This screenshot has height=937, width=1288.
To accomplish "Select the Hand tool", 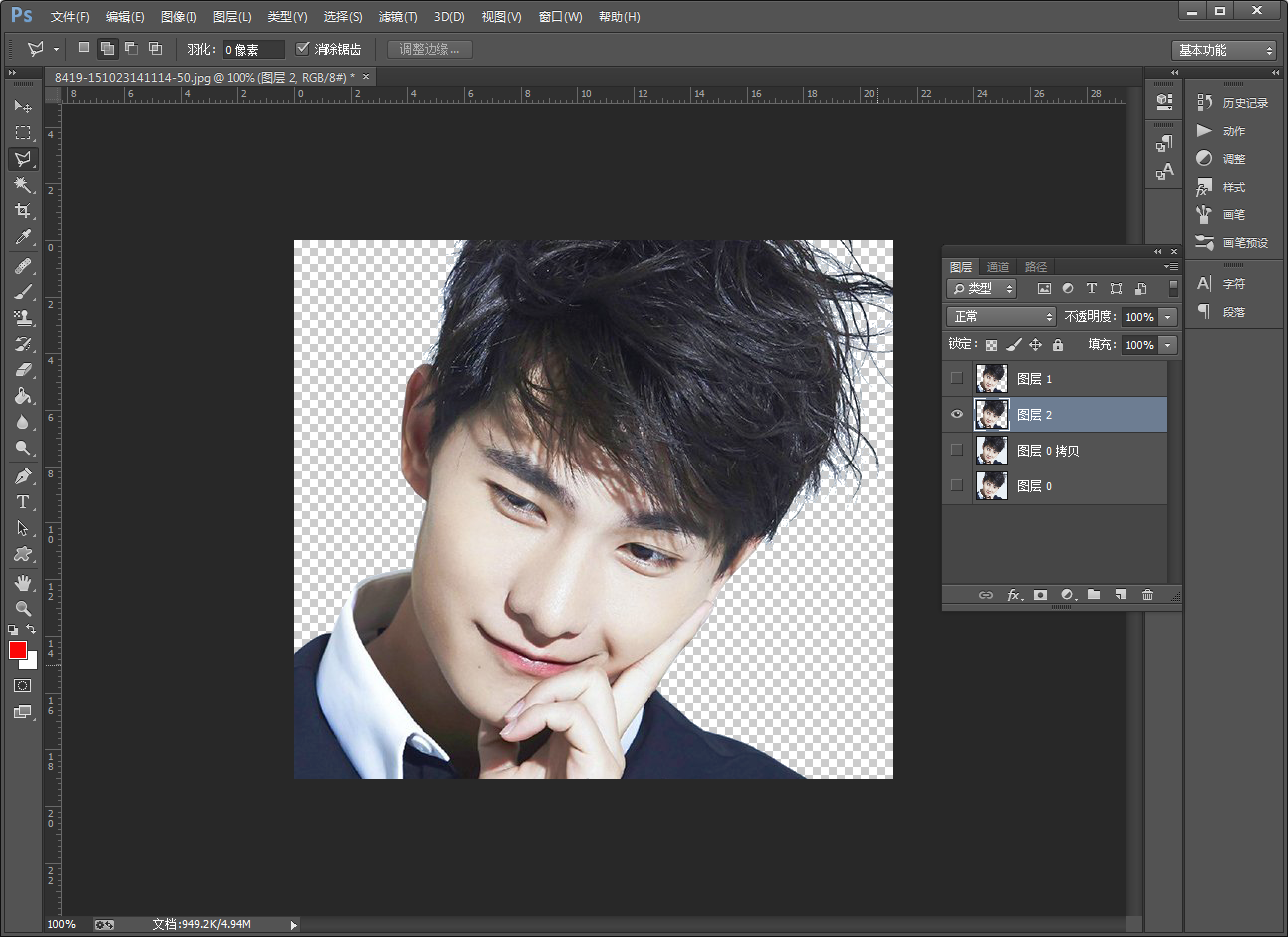I will [x=23, y=582].
